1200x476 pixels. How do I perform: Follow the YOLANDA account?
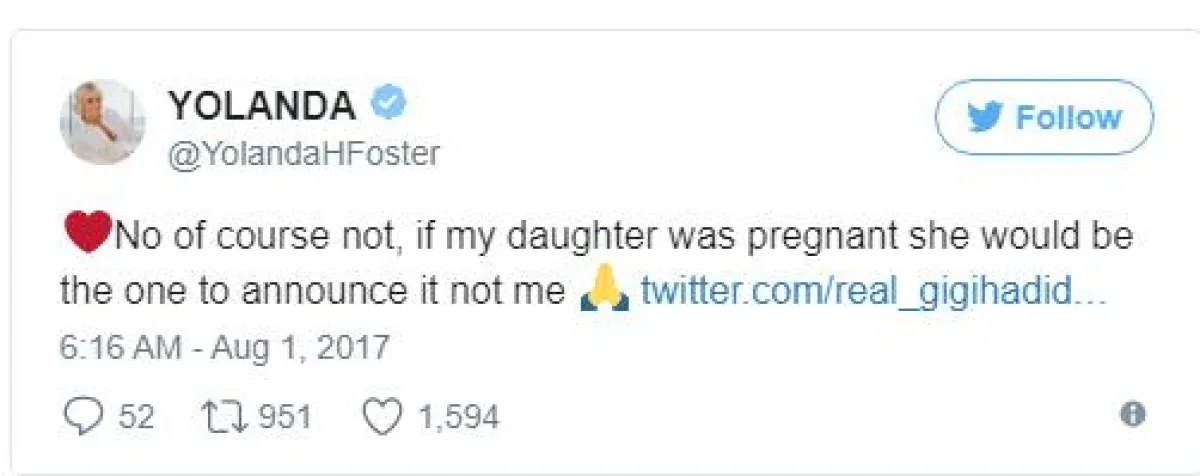[1044, 118]
